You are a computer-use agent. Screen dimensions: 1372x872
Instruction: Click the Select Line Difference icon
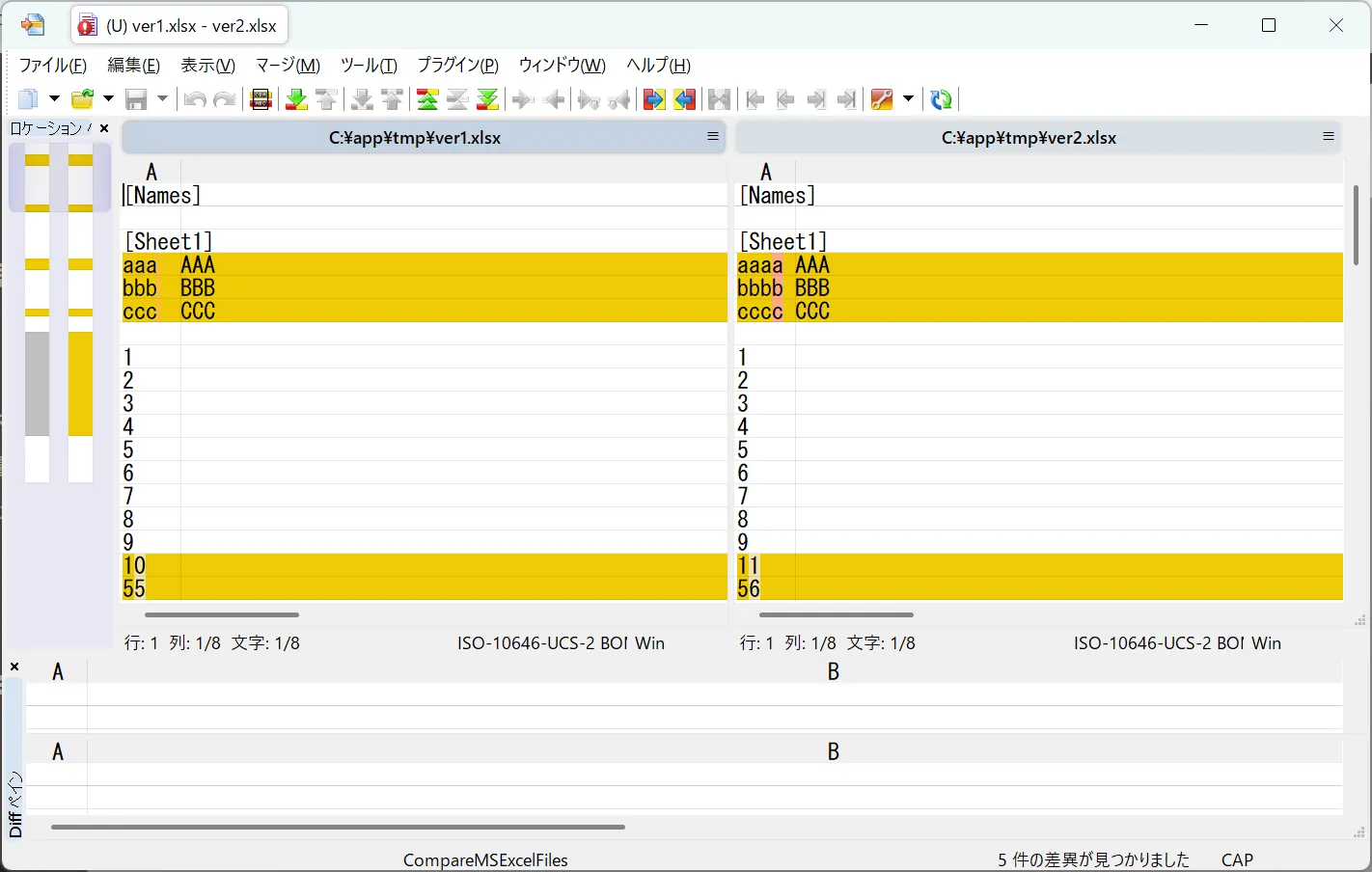click(x=261, y=99)
